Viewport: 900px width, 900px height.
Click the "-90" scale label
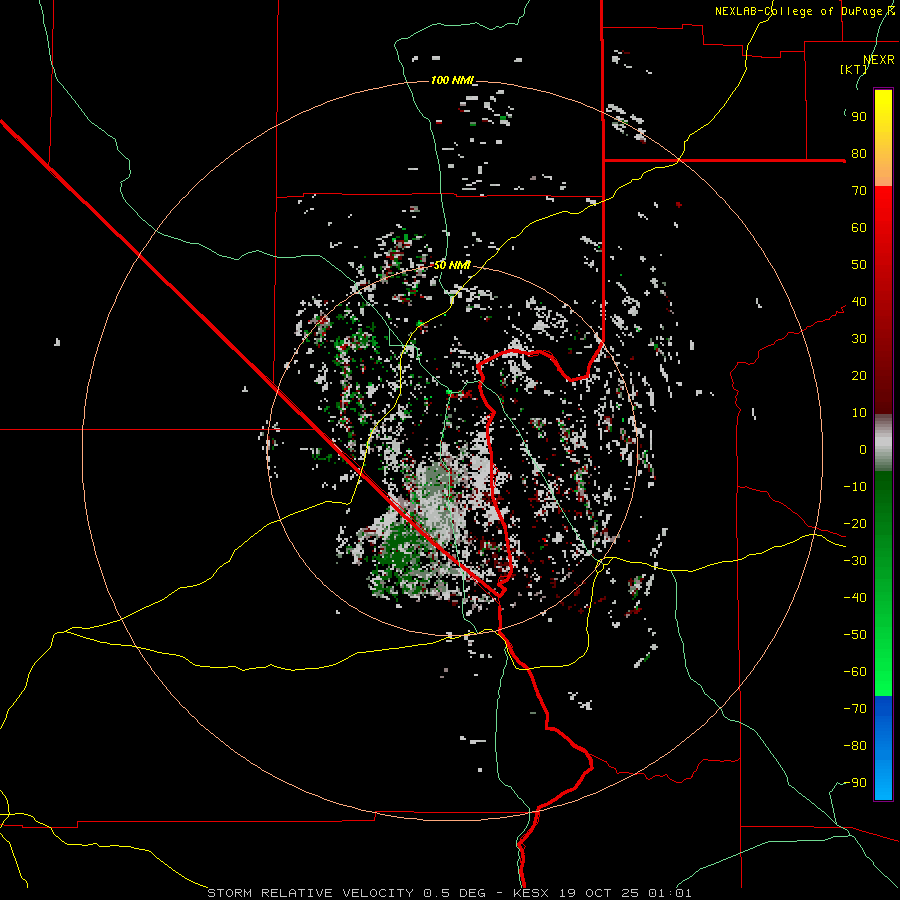point(855,783)
